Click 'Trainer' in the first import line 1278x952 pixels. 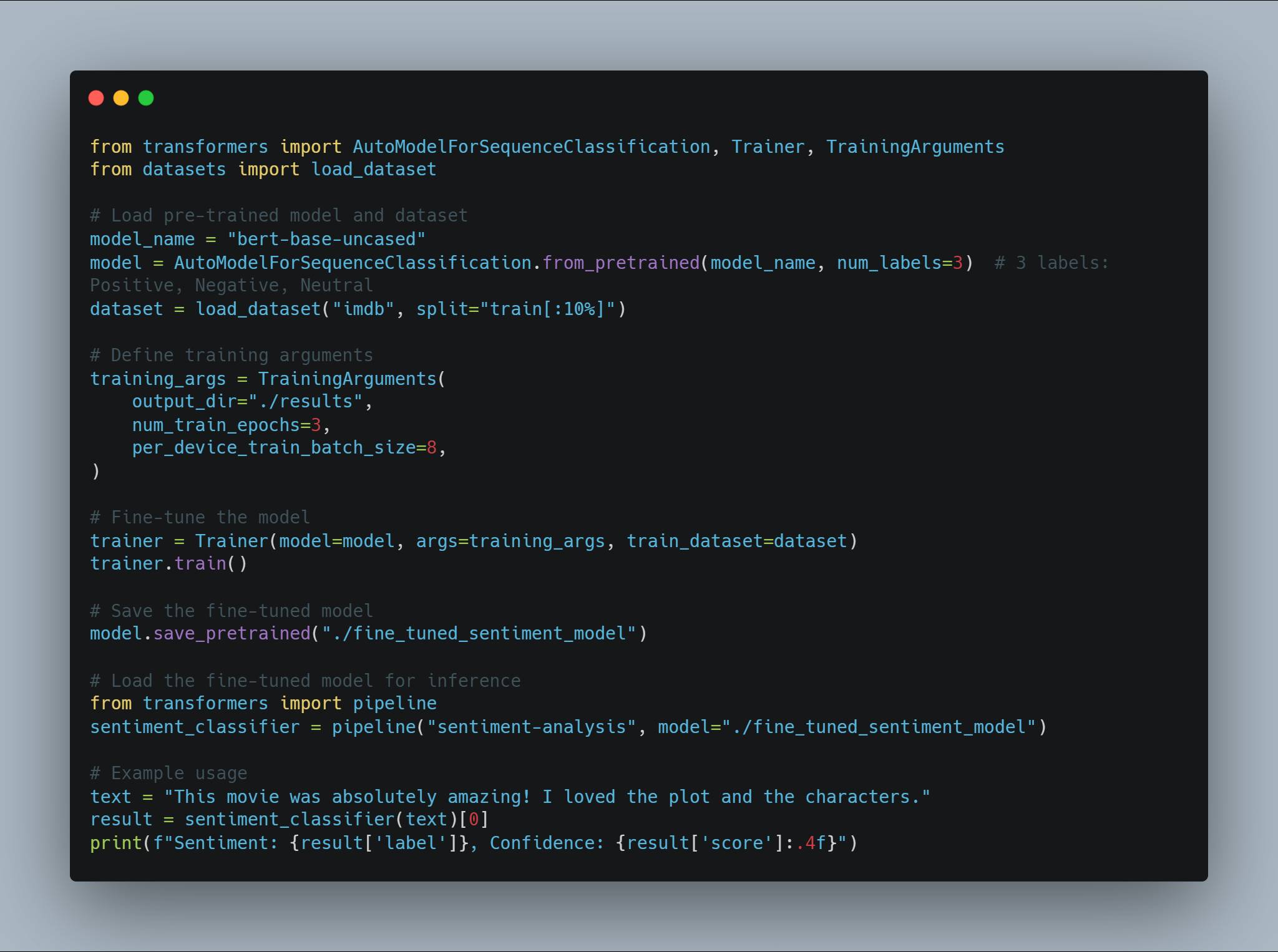pyautogui.click(x=768, y=147)
